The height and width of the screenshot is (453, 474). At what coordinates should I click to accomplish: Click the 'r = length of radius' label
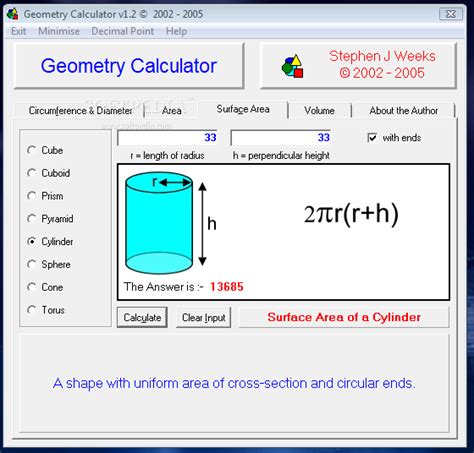coord(167,155)
